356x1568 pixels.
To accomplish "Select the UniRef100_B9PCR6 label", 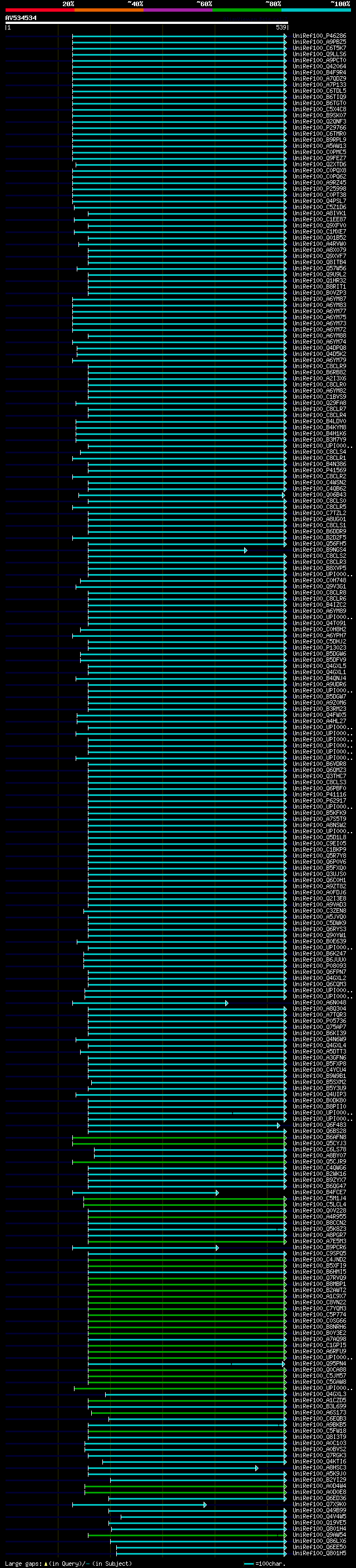I will pos(319,1248).
